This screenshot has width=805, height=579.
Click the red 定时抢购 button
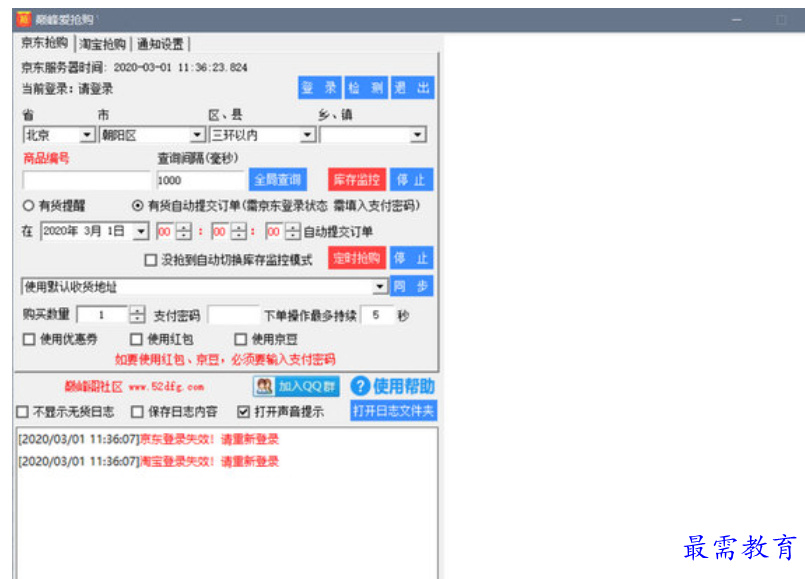[x=357, y=258]
